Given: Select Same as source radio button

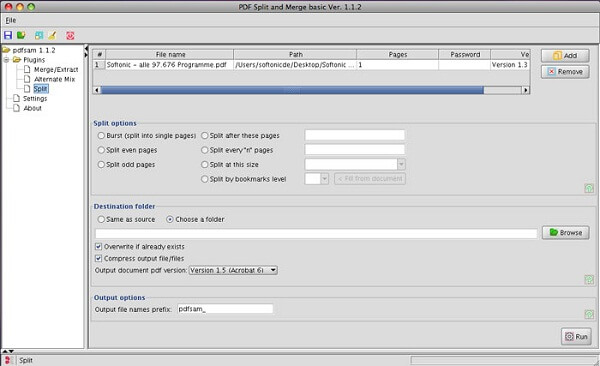Looking at the screenshot, I should (x=101, y=219).
